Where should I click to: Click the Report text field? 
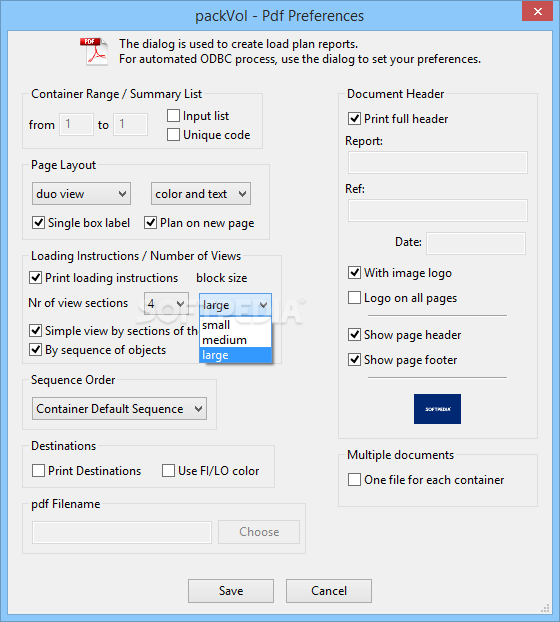pyautogui.click(x=438, y=162)
